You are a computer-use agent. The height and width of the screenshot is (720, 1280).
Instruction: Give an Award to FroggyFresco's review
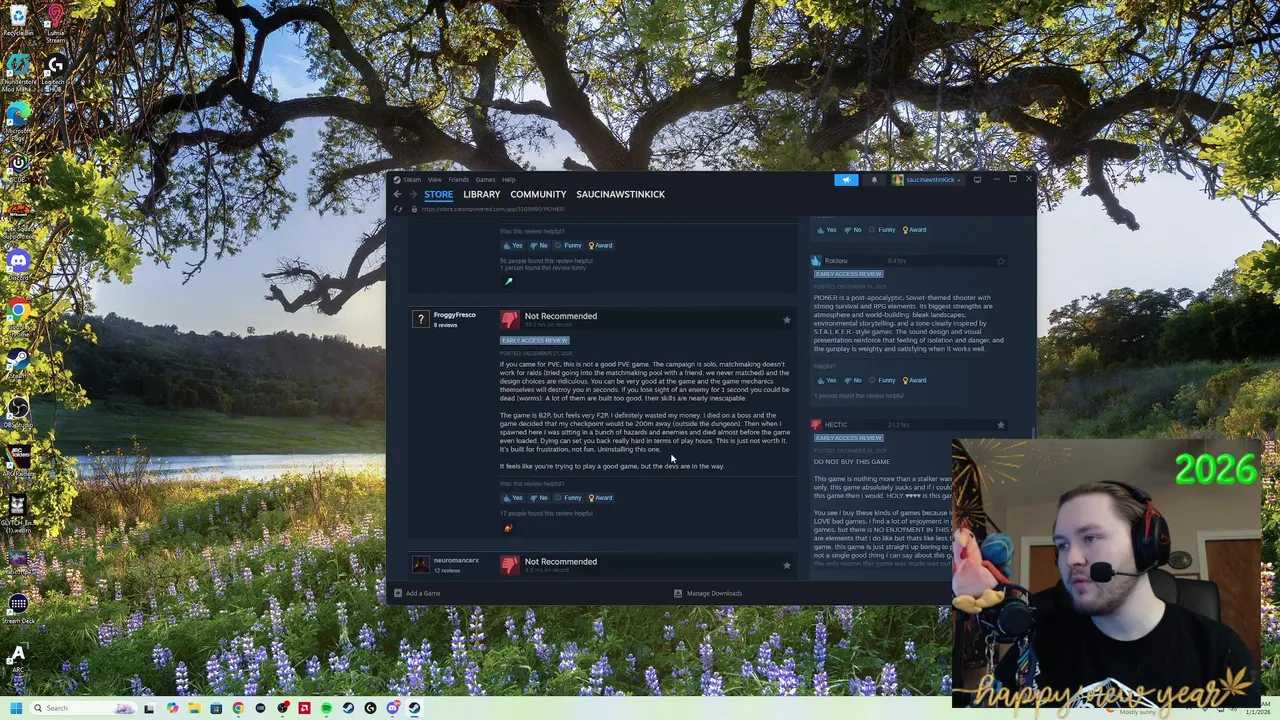coord(600,498)
